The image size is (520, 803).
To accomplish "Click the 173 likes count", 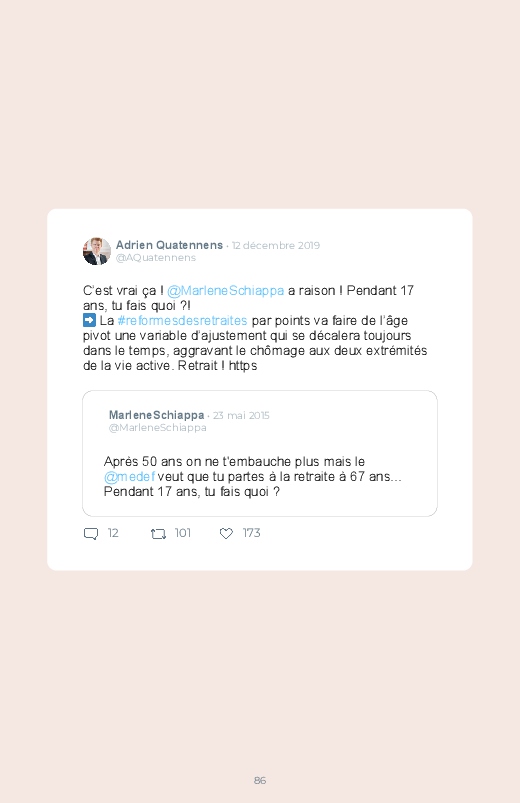I will 251,533.
